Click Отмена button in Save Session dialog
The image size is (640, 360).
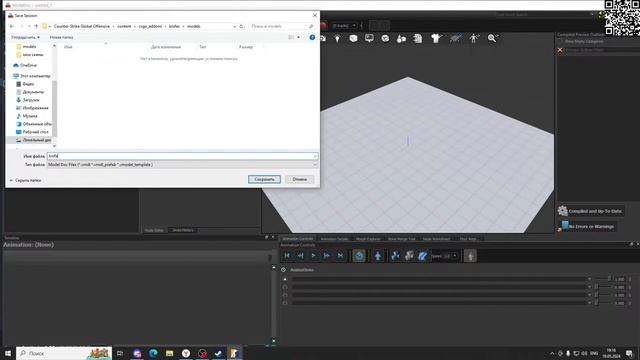(300, 179)
